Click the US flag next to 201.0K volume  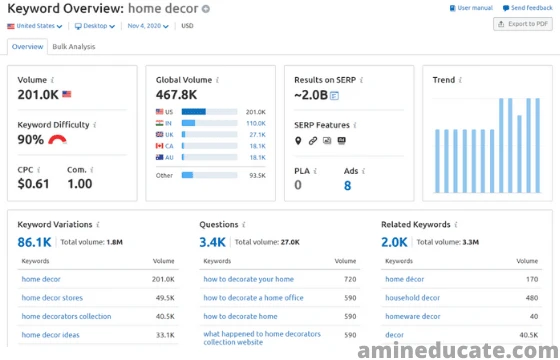pos(67,94)
